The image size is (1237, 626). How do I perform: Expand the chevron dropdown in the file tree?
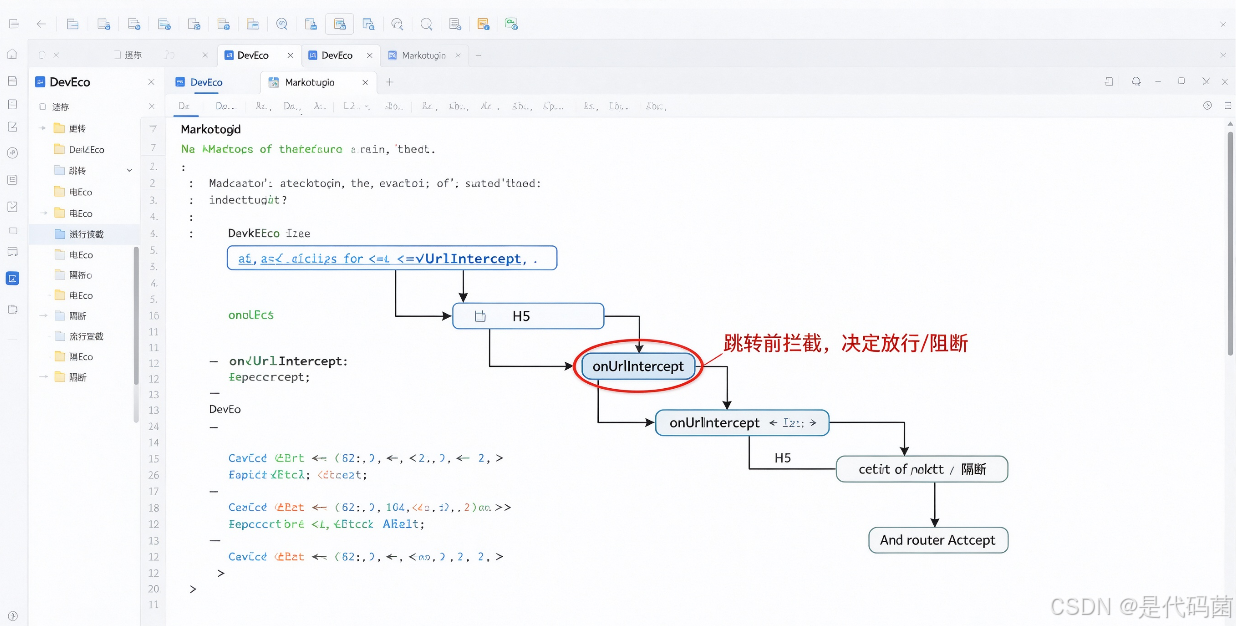(x=130, y=171)
